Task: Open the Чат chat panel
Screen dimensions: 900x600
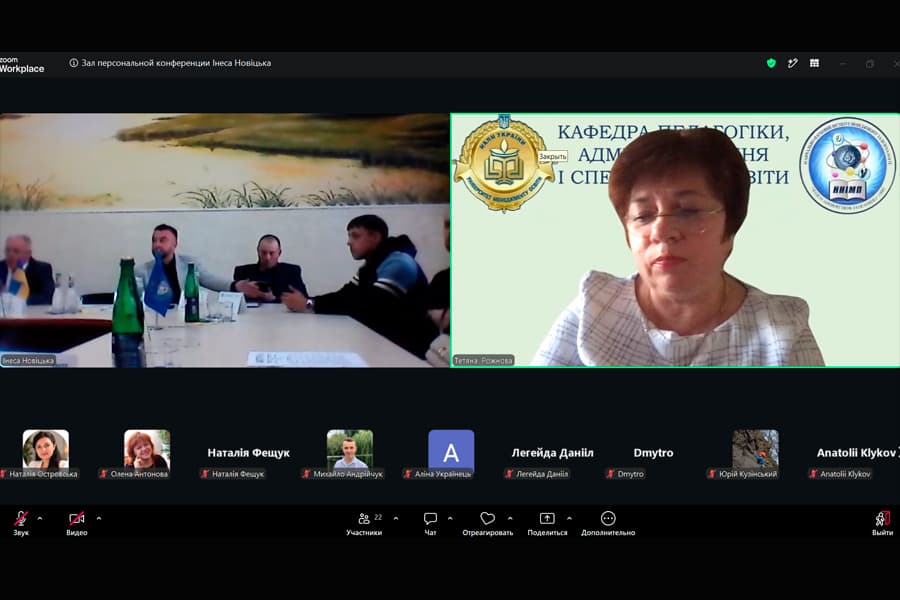Action: (x=430, y=523)
